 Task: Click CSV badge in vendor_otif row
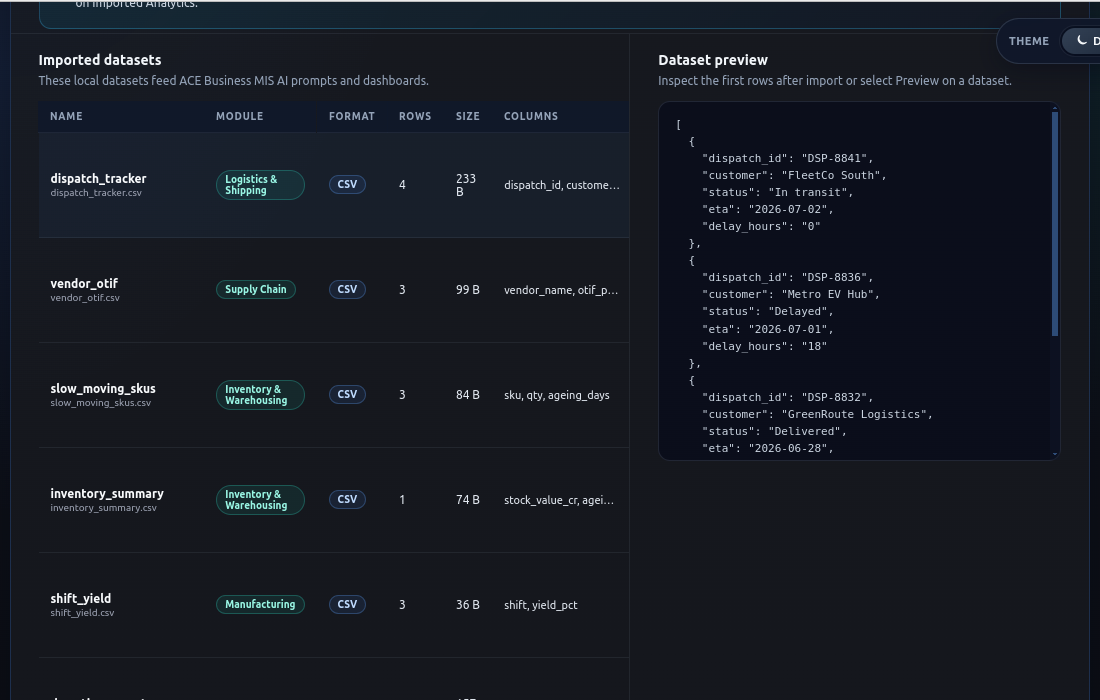point(347,290)
